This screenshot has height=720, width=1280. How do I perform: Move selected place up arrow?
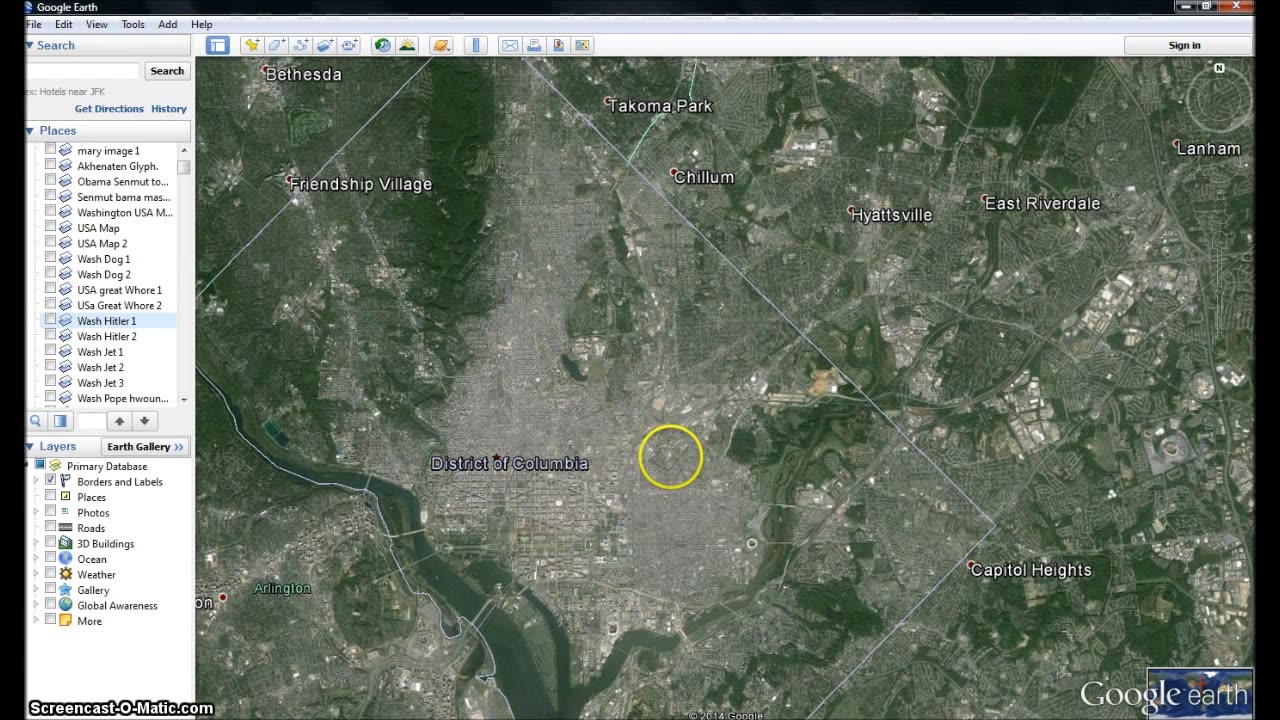coord(119,421)
